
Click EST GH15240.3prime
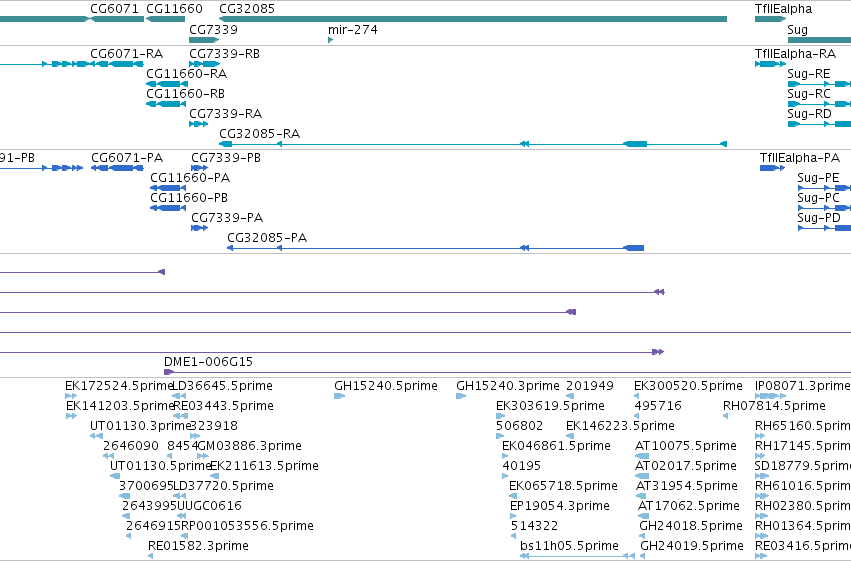coord(507,386)
